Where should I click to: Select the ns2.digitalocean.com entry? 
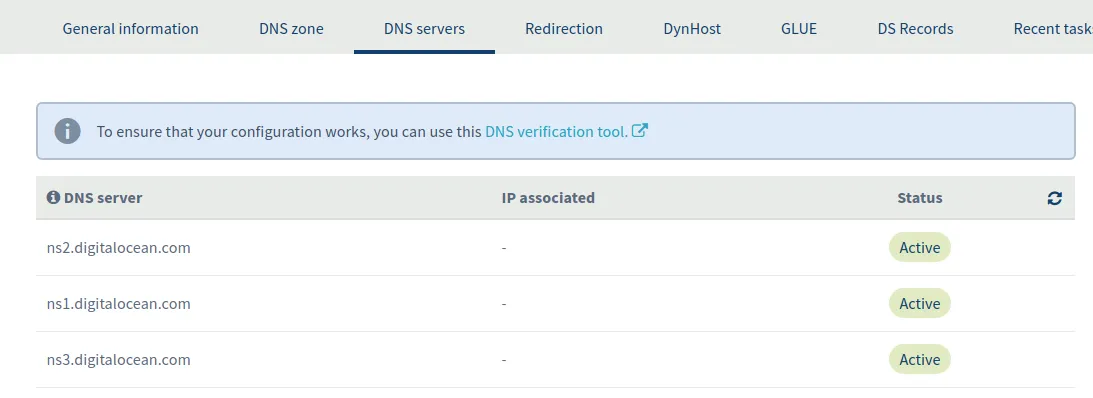119,247
